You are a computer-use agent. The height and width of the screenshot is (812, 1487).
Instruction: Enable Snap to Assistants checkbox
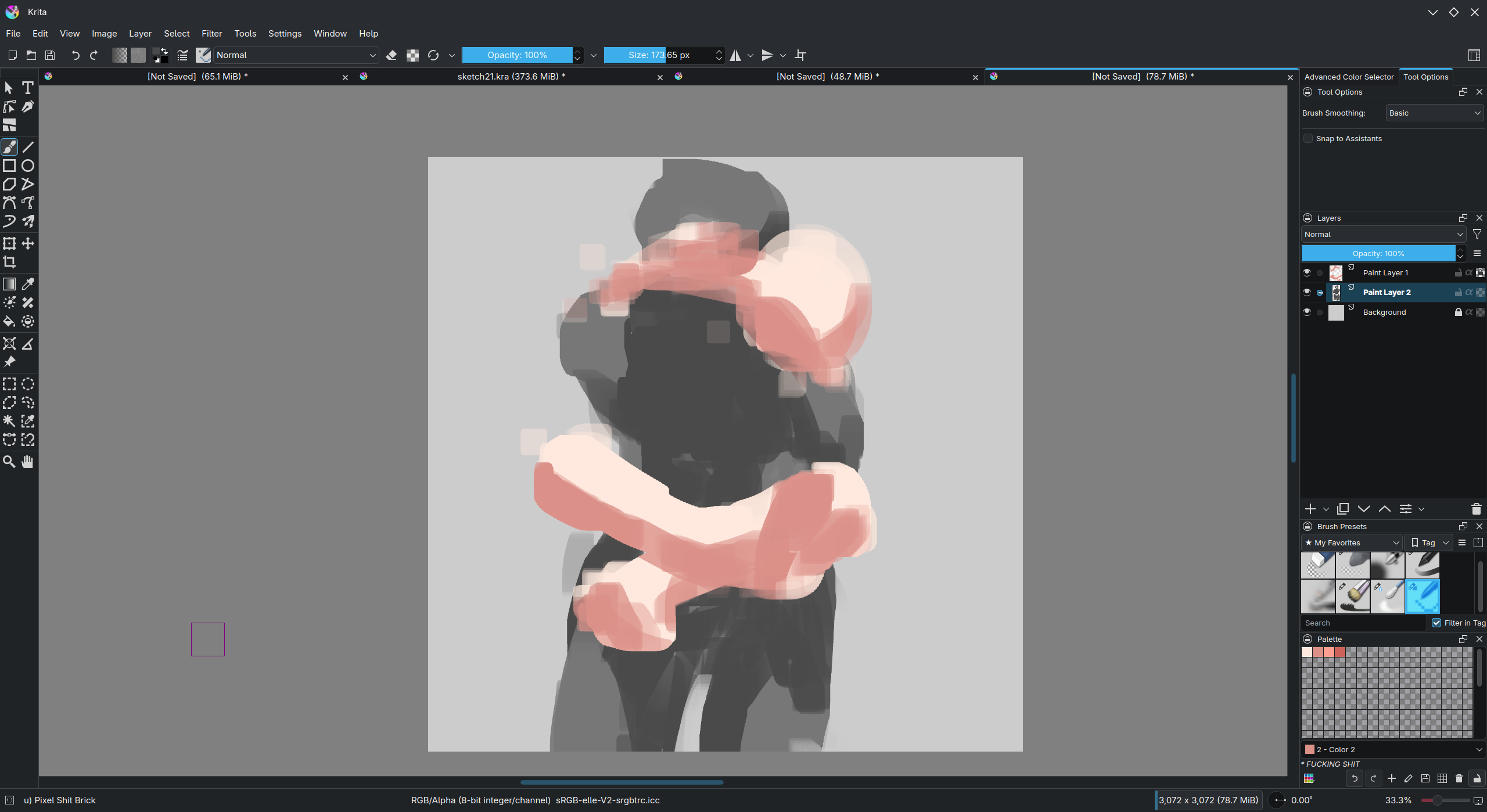1308,138
